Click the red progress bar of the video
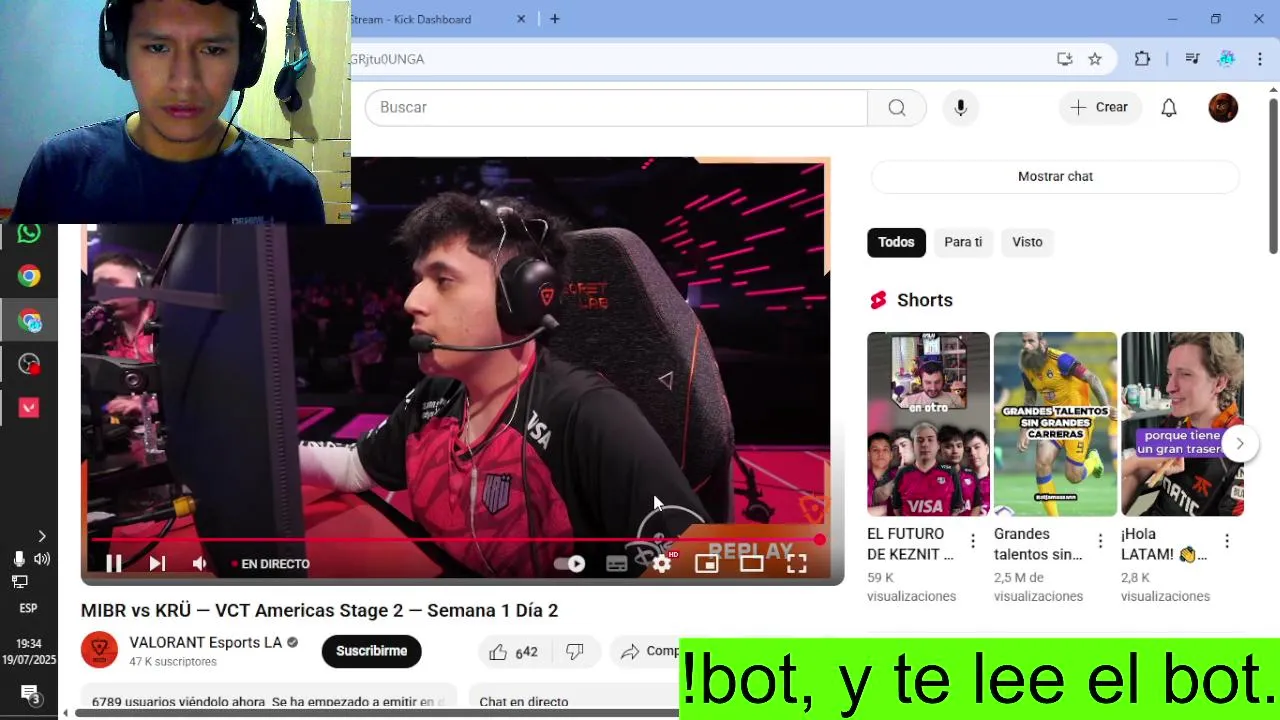 tap(455, 540)
